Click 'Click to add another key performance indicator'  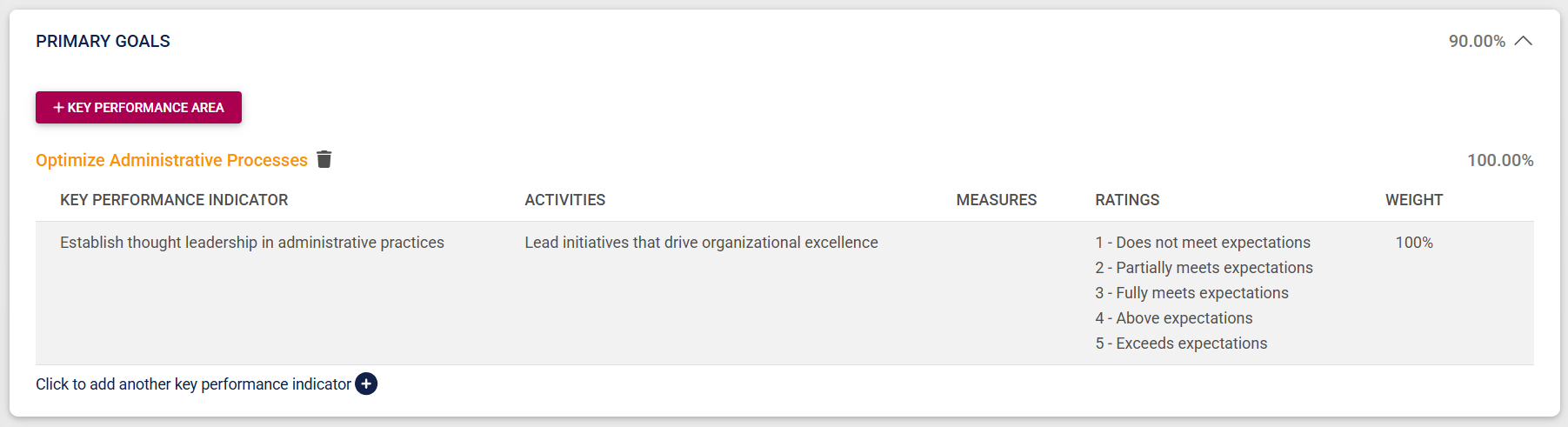coord(193,384)
